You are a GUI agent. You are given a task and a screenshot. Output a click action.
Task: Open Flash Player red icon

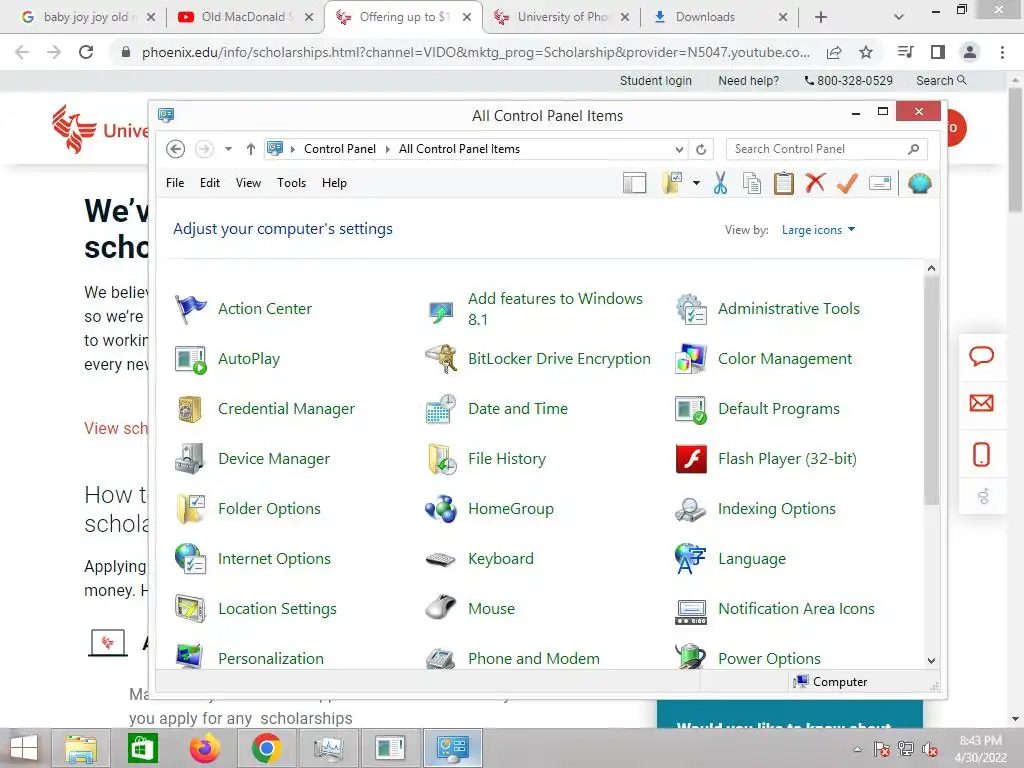pos(691,459)
